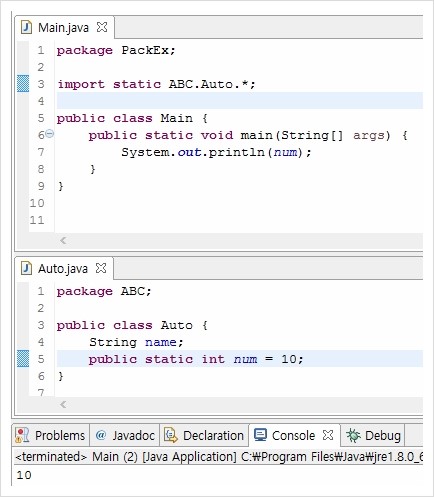
Task: Close the Main.java editor tab
Action: [x=102, y=27]
